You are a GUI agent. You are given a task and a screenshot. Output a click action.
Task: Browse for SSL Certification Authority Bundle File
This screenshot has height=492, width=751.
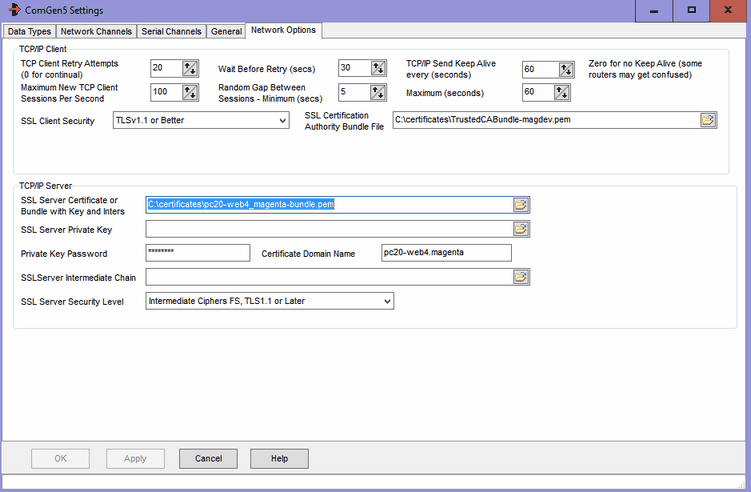tap(708, 120)
